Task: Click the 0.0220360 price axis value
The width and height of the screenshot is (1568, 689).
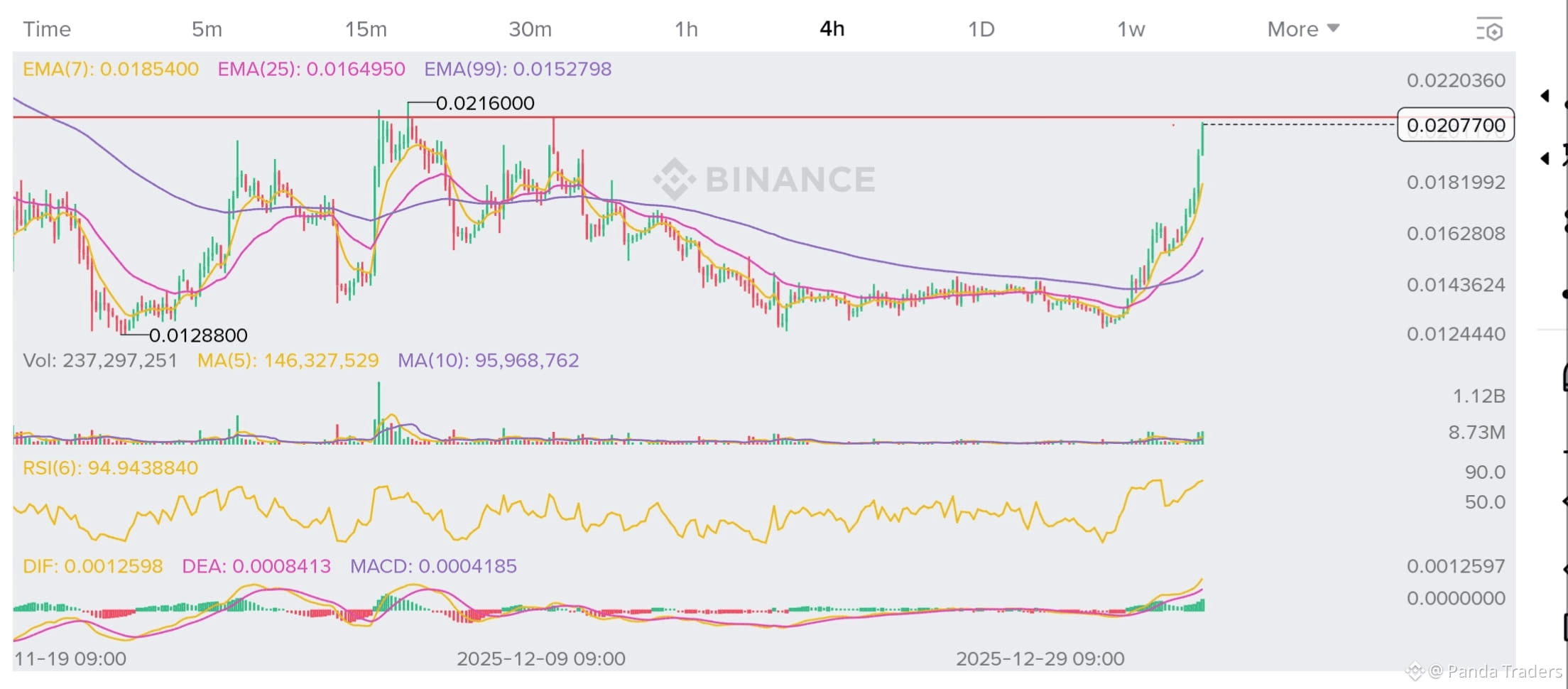Action: pos(1456,80)
